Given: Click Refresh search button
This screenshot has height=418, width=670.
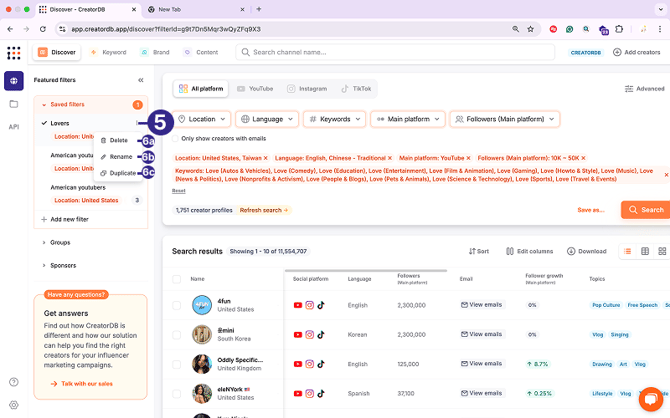Looking at the screenshot, I should [x=264, y=210].
